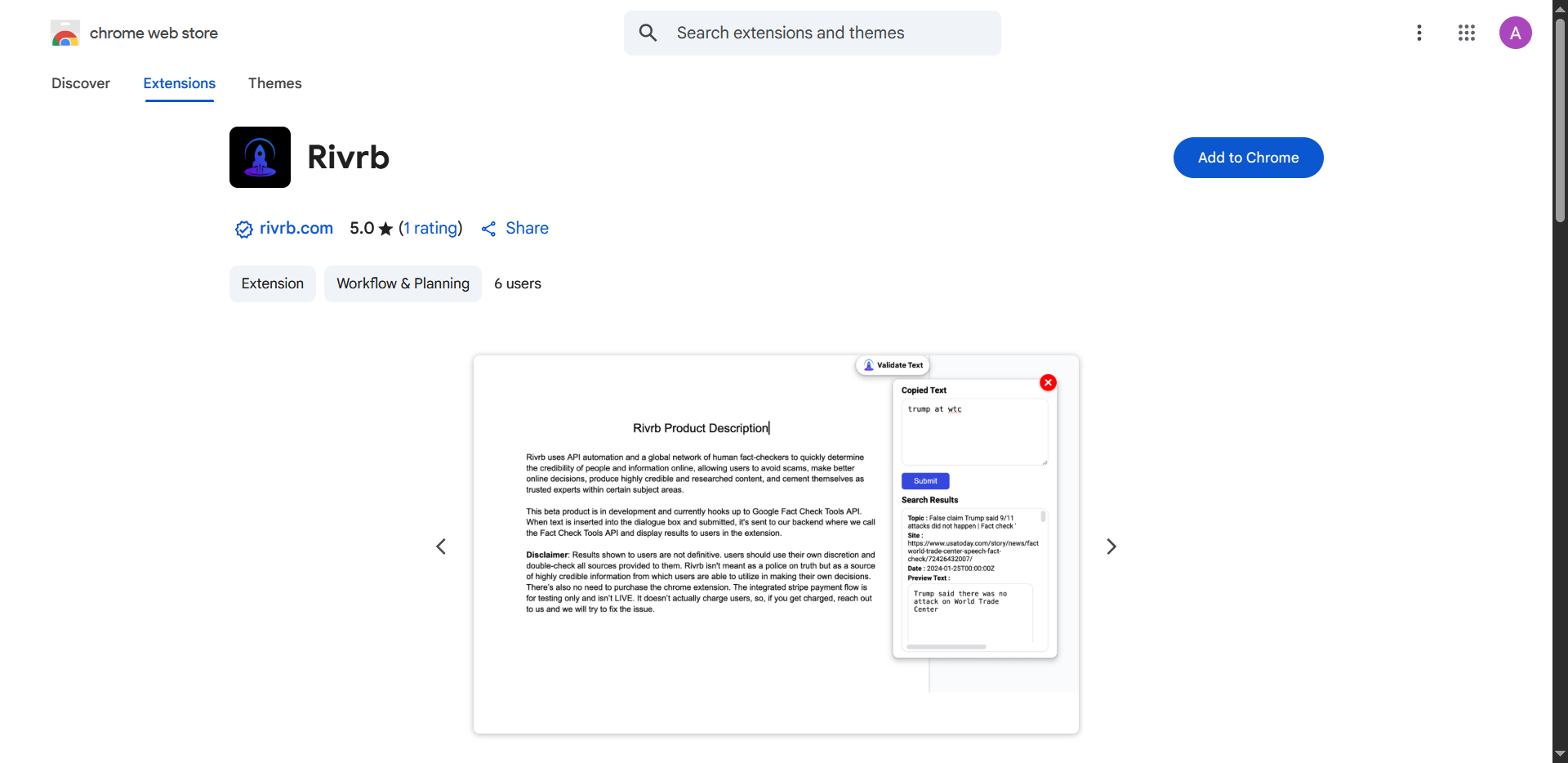Click the page vertical scrollbar thumb
The width and height of the screenshot is (1568, 763).
point(1560,120)
